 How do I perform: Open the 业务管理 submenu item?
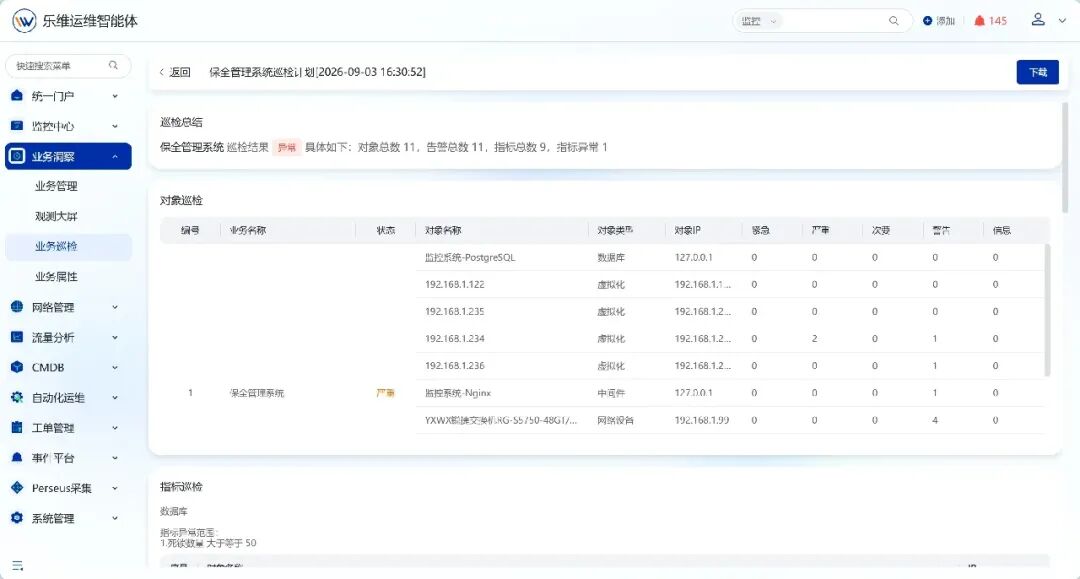pos(56,186)
